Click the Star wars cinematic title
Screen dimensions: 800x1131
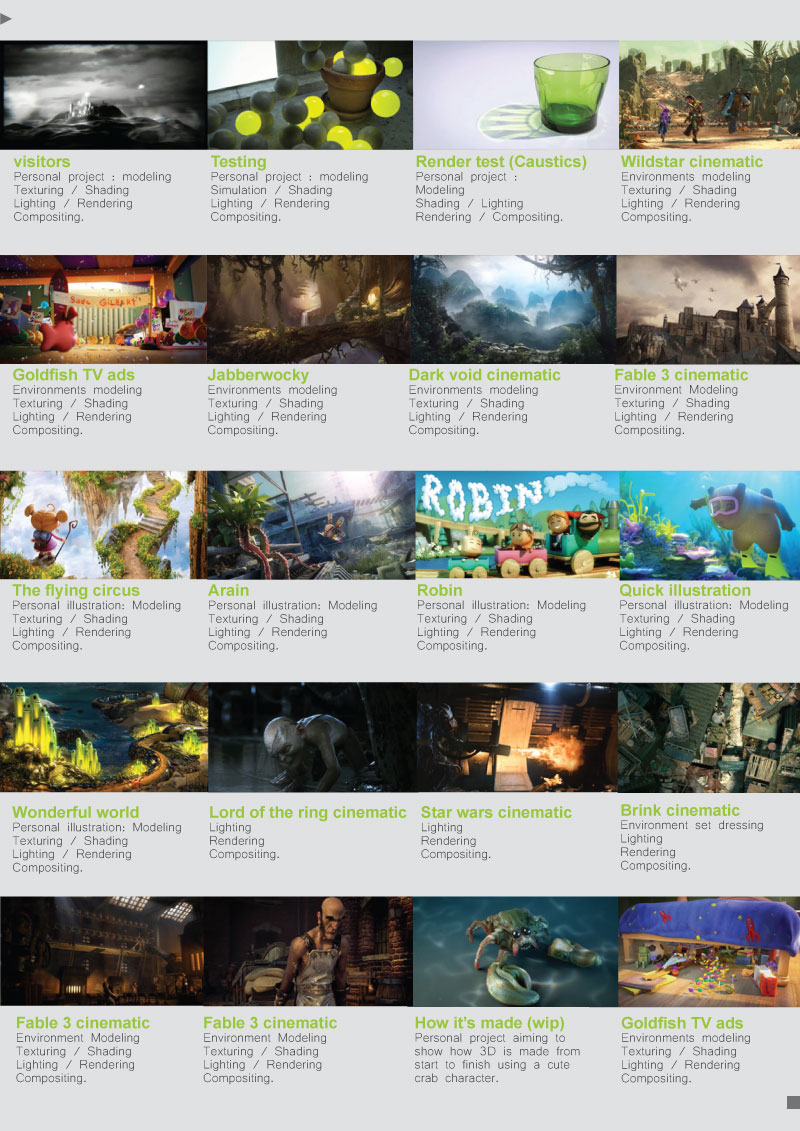click(496, 812)
